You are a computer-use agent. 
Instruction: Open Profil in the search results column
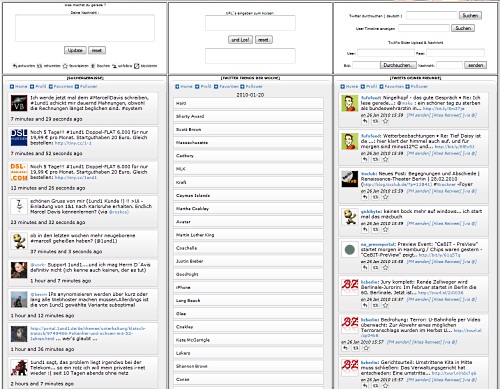tap(41, 87)
